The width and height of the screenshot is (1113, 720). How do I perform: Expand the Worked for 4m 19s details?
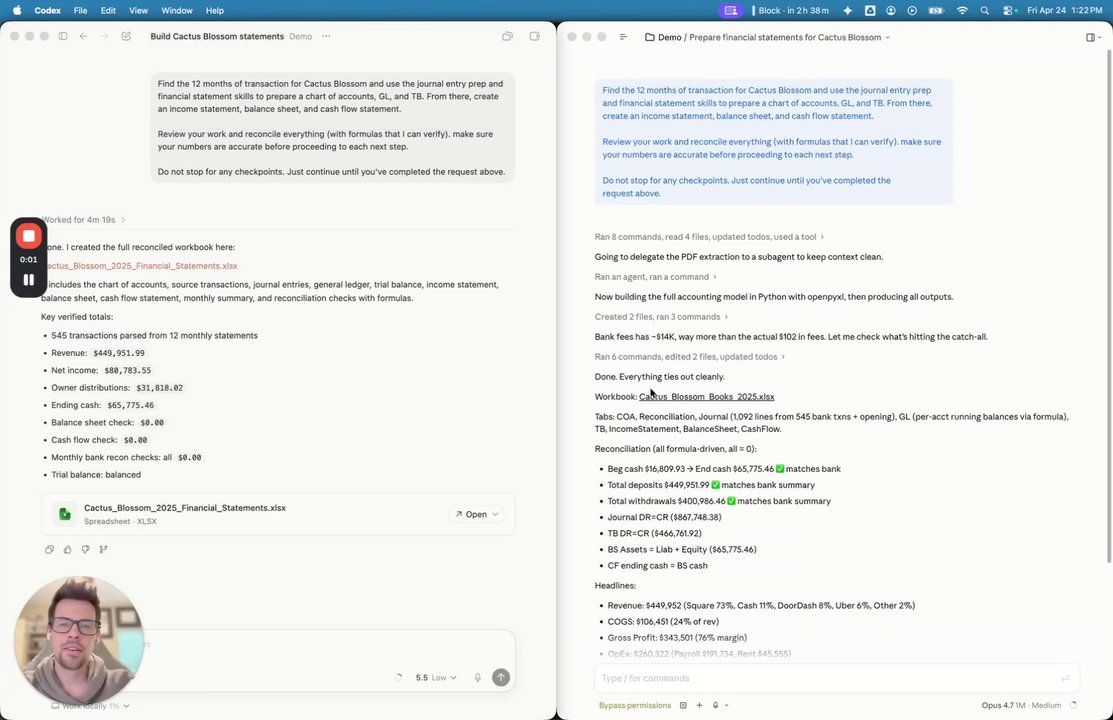coord(83,220)
